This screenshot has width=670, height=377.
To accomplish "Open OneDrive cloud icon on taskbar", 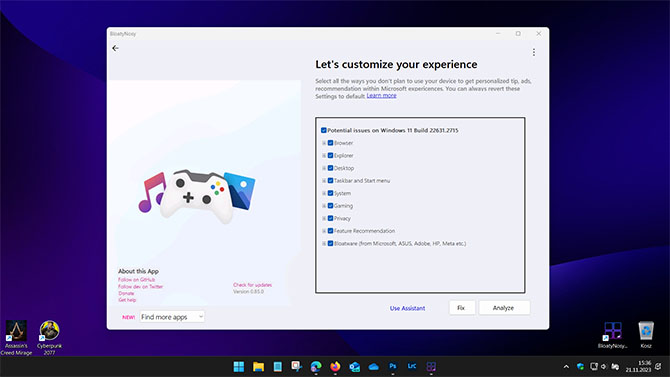I will [373, 366].
